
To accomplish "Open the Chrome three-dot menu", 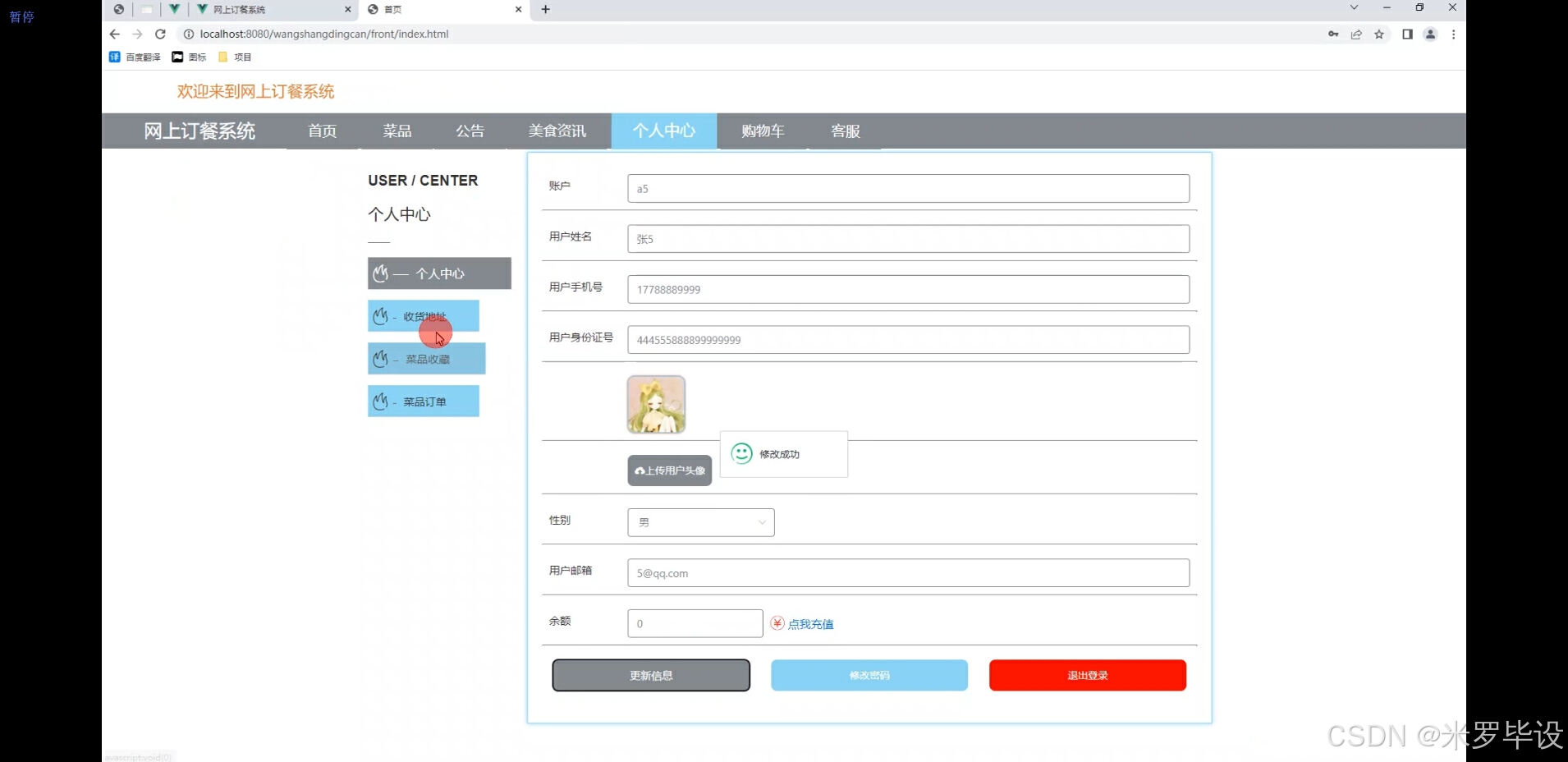I will pyautogui.click(x=1453, y=34).
